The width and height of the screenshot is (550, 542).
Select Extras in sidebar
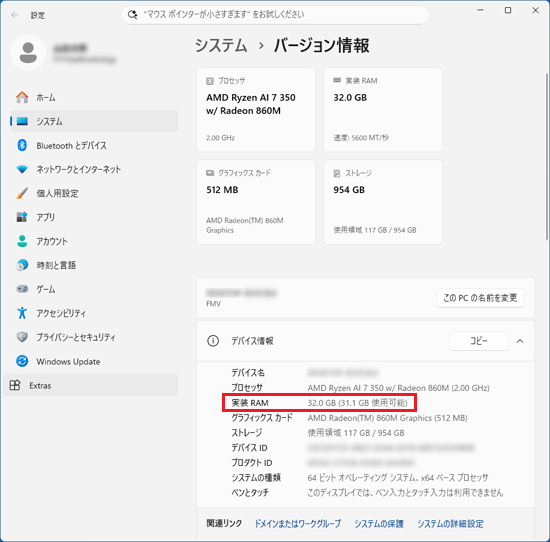point(91,385)
